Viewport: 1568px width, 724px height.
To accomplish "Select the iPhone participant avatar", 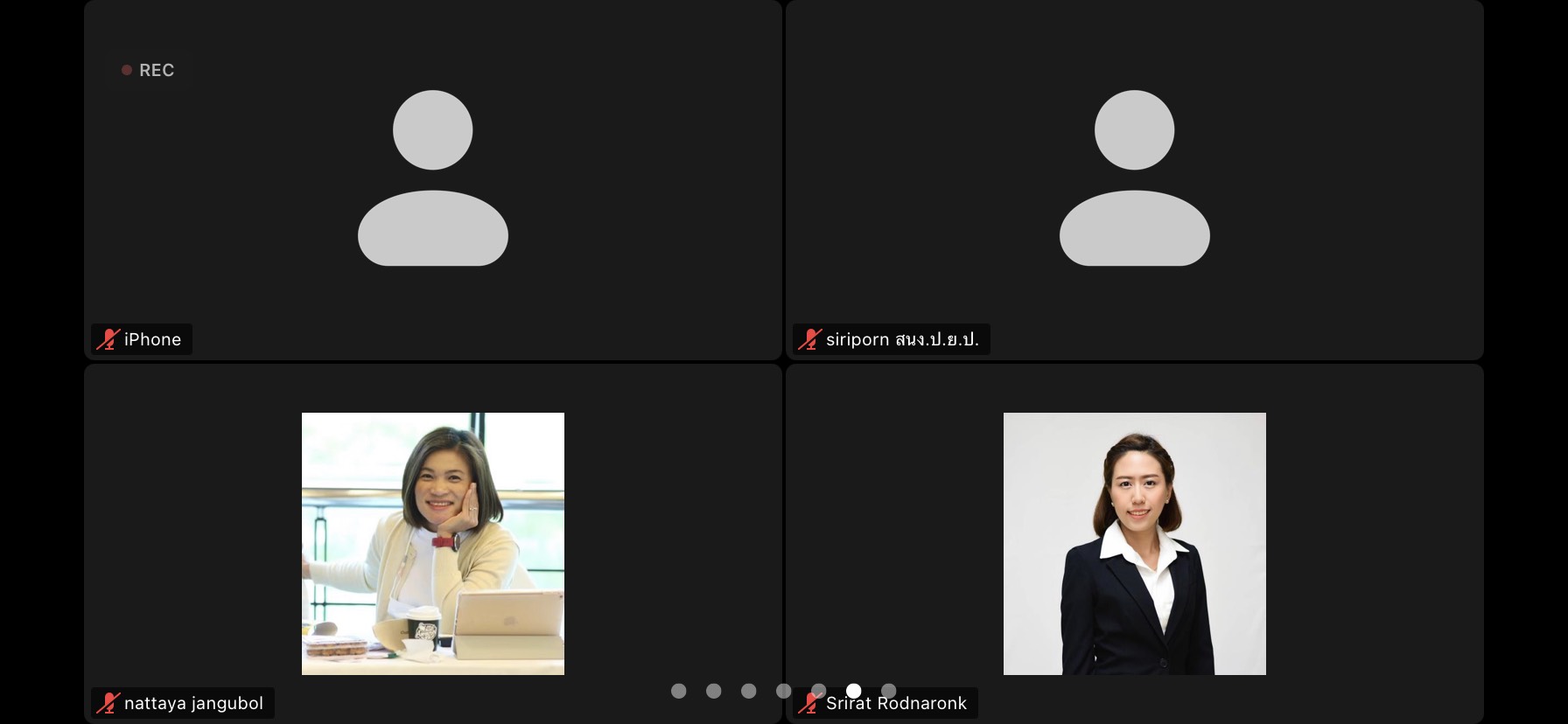I will (433, 178).
